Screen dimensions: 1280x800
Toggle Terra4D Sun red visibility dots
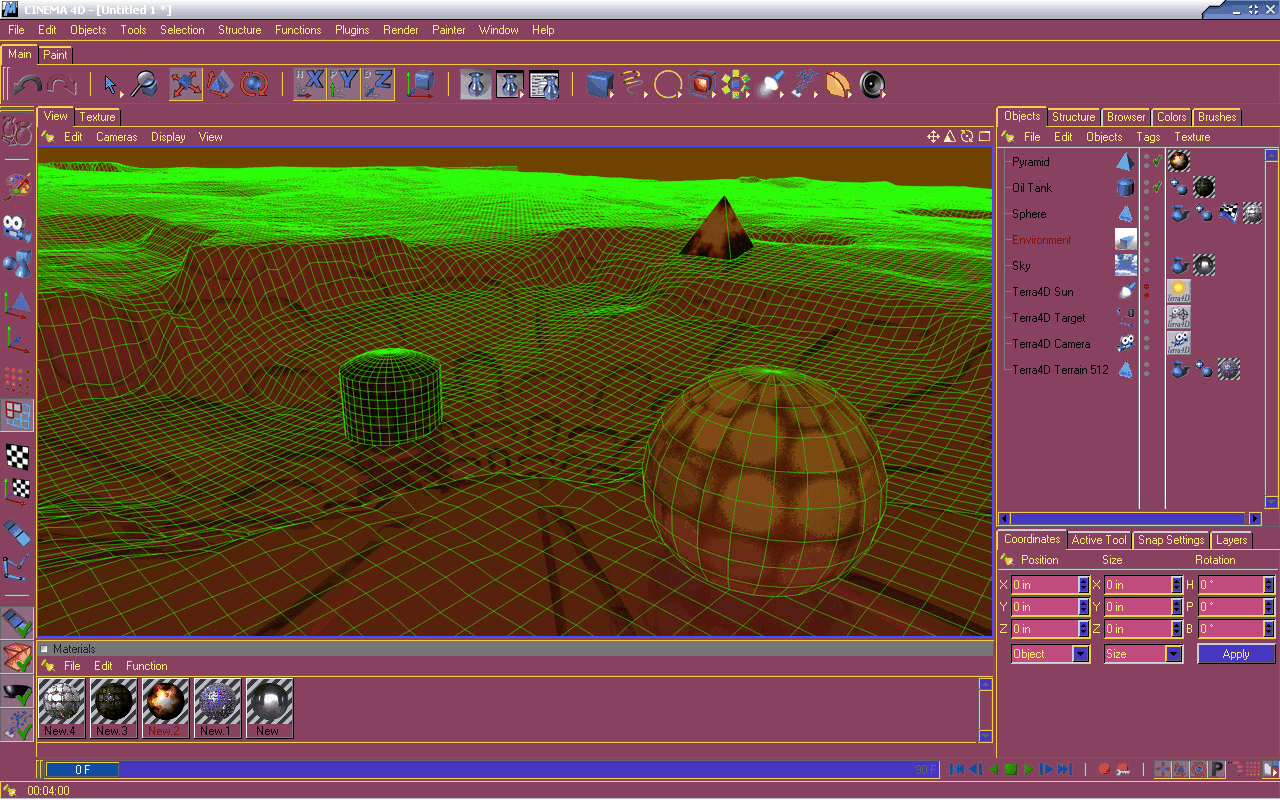(1147, 291)
